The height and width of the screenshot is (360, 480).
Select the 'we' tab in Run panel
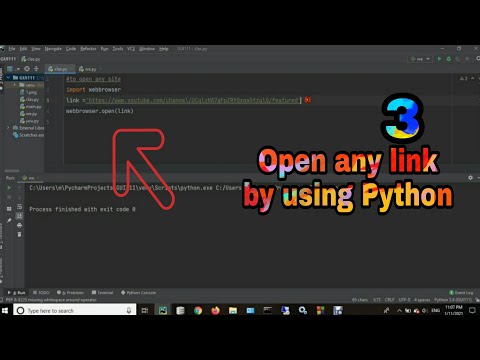[30, 178]
